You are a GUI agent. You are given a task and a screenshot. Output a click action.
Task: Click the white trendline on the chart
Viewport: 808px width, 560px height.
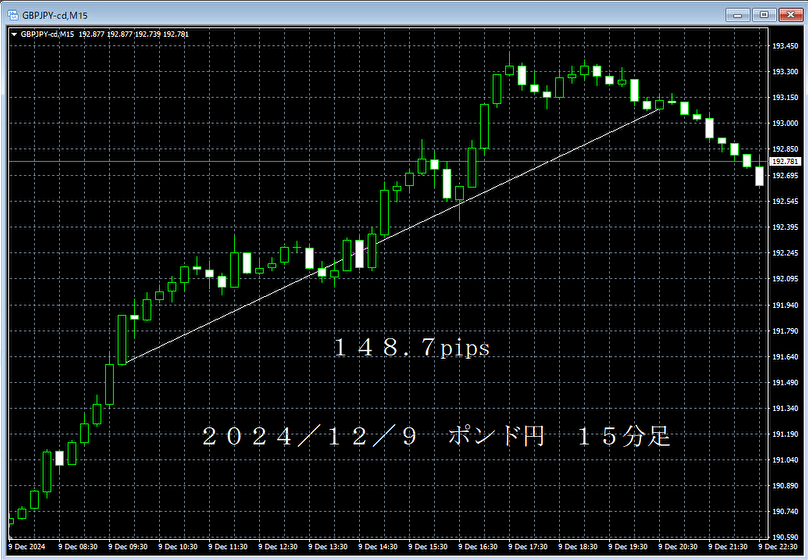(x=392, y=236)
